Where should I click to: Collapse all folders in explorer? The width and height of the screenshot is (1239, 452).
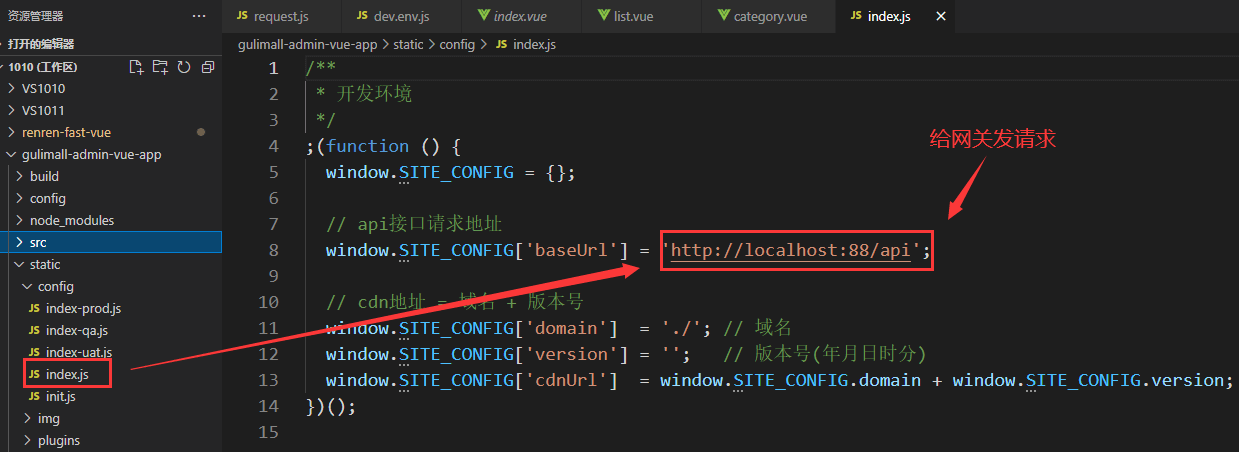pos(208,67)
